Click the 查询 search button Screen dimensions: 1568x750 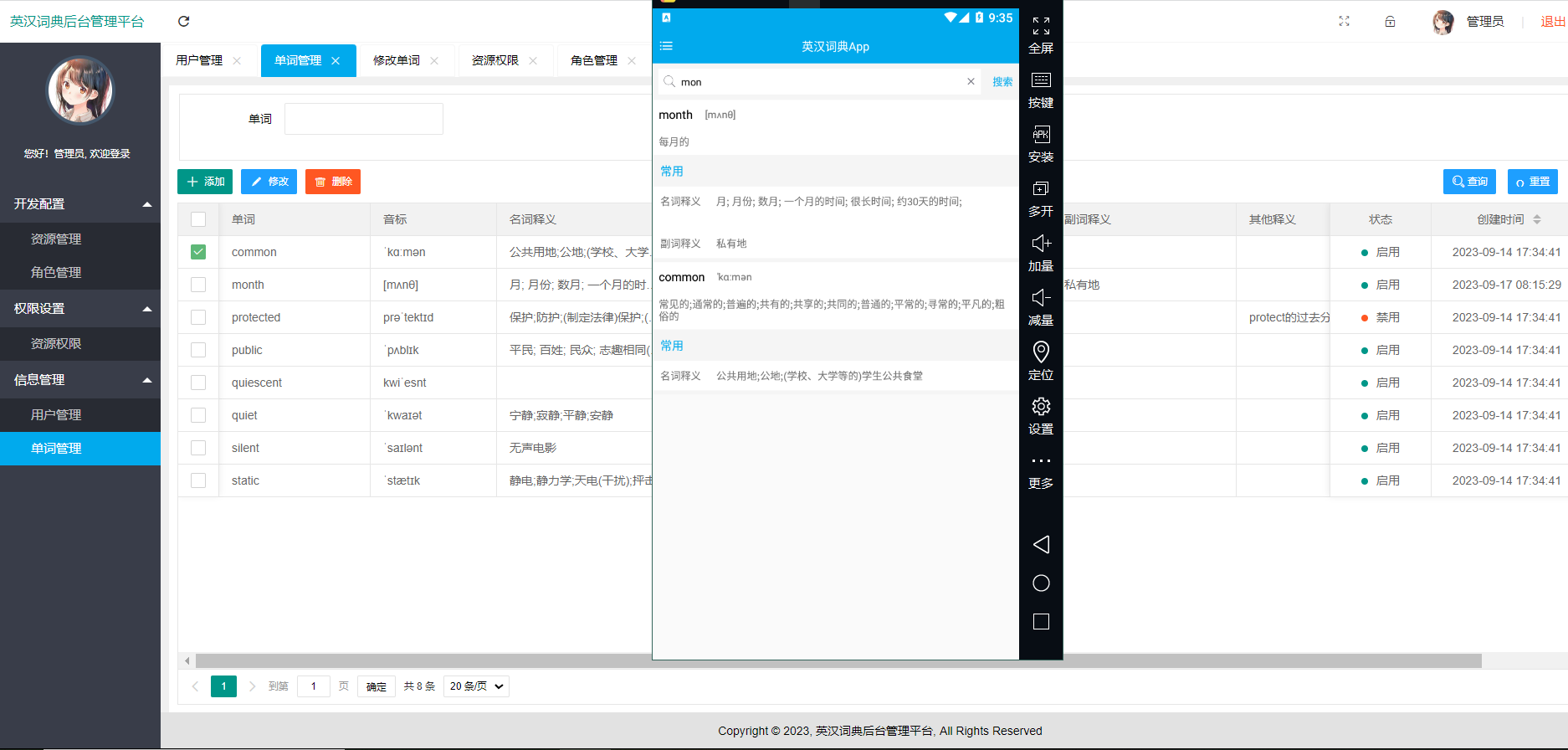pyautogui.click(x=1469, y=182)
